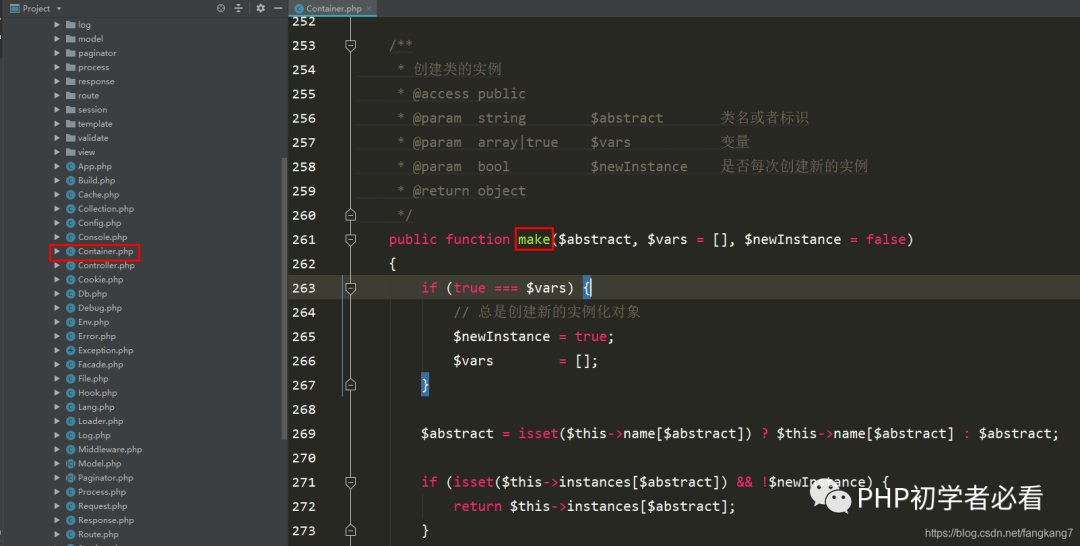Screen dimensions: 1080x546
Task: Click the fold end marker at line 260
Action: 351,215
